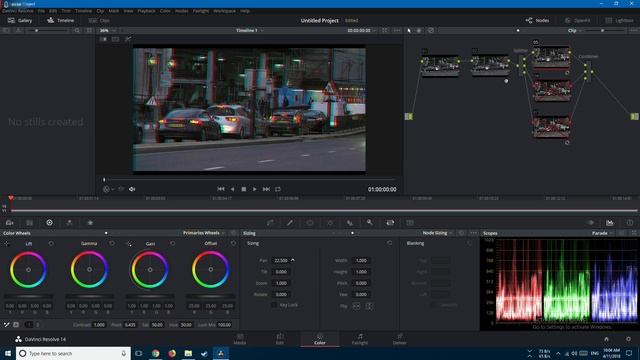Click the Gamma master wheel slider

click(x=89, y=296)
